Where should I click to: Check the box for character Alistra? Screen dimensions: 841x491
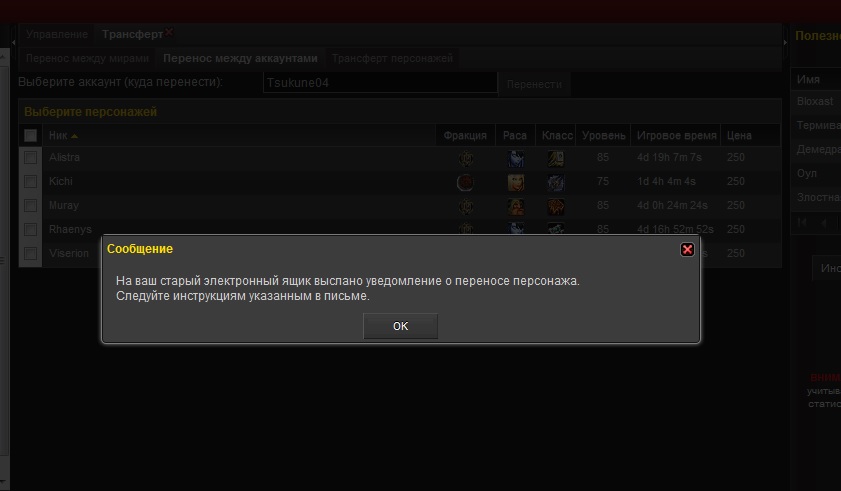31,158
